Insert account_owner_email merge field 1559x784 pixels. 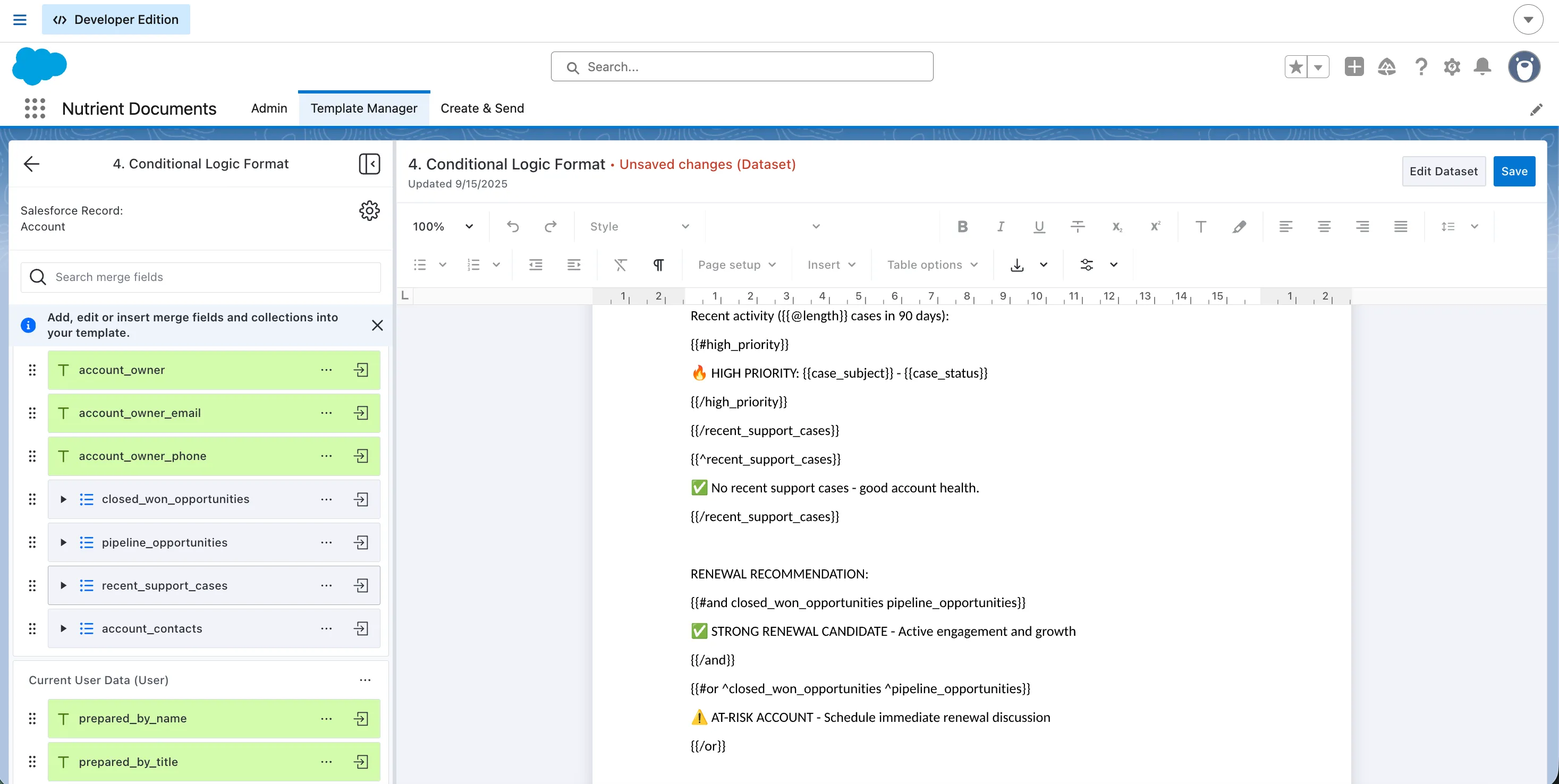361,413
